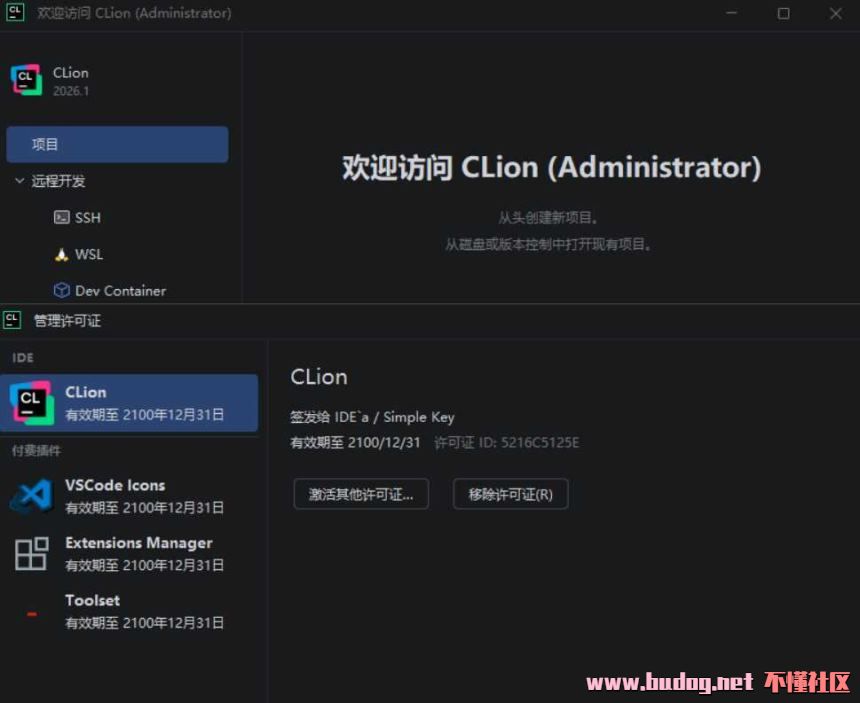Collapse the 远程开发 section chevron
This screenshot has width=860, height=703.
point(19,180)
